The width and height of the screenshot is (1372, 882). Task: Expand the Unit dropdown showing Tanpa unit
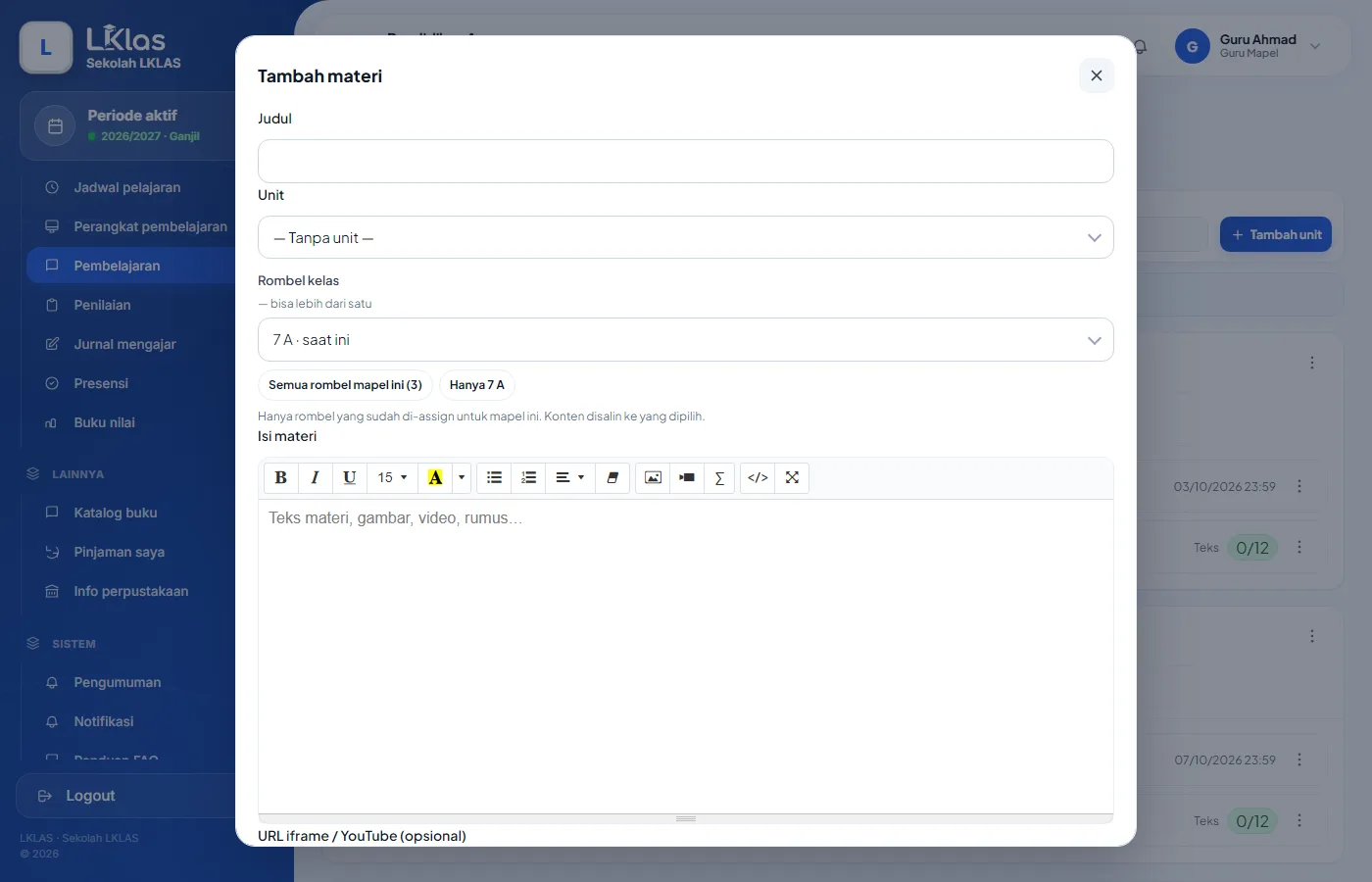tap(686, 237)
